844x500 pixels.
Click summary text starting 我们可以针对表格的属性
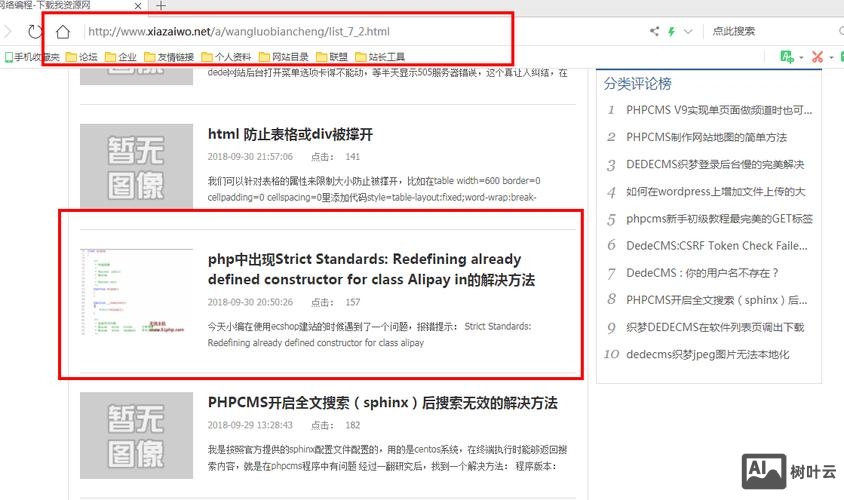click(x=374, y=189)
